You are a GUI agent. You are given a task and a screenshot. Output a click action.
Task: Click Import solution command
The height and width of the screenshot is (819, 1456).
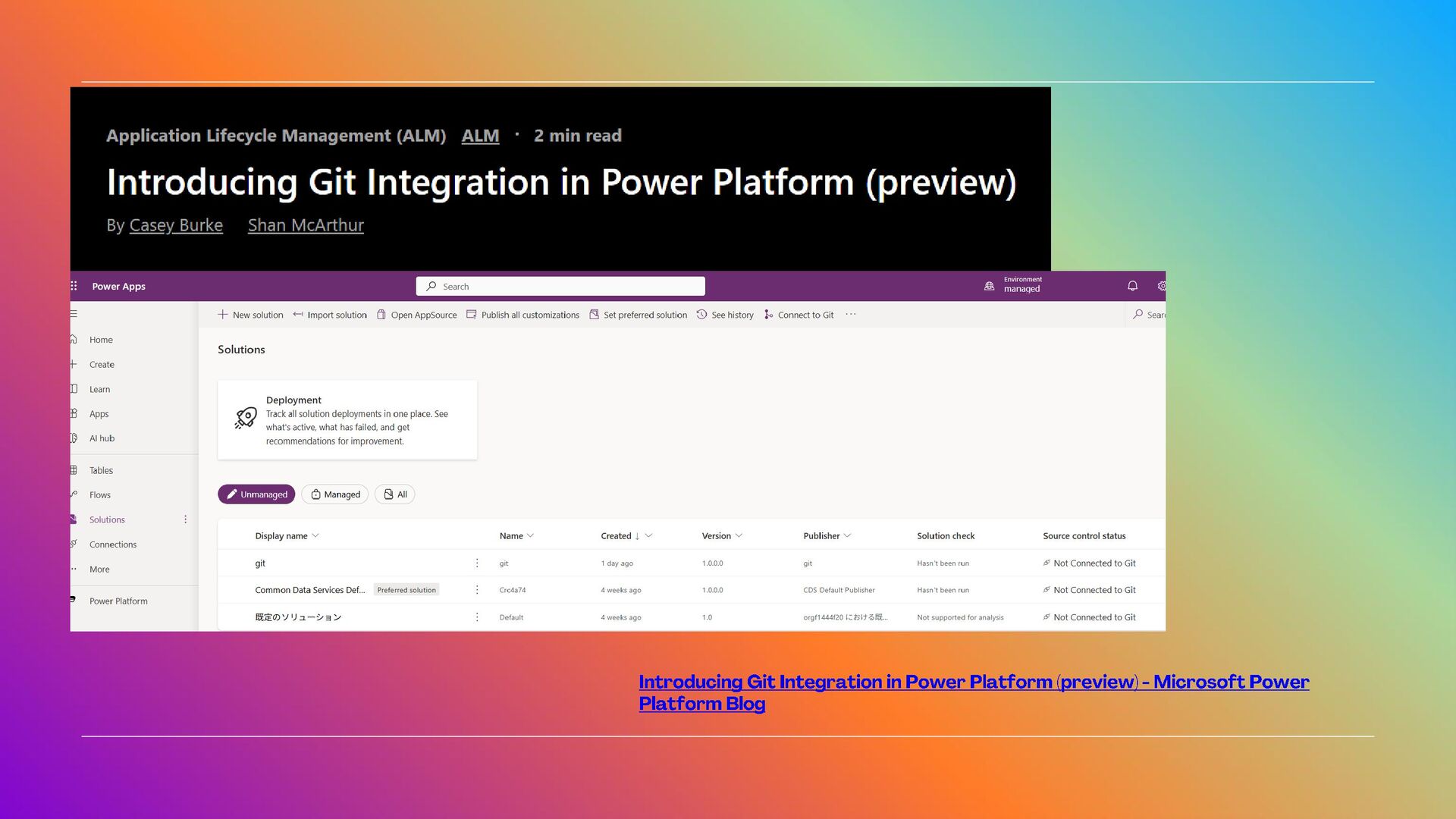[x=330, y=315]
